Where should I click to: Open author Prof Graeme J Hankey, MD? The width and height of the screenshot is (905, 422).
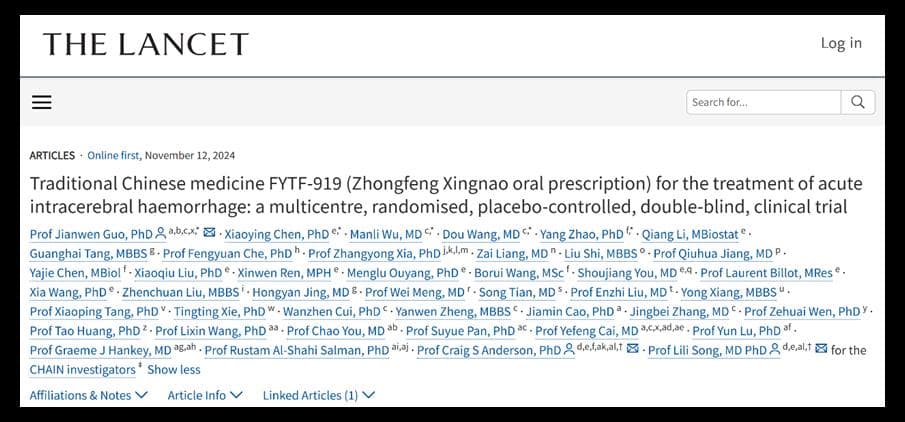100,350
